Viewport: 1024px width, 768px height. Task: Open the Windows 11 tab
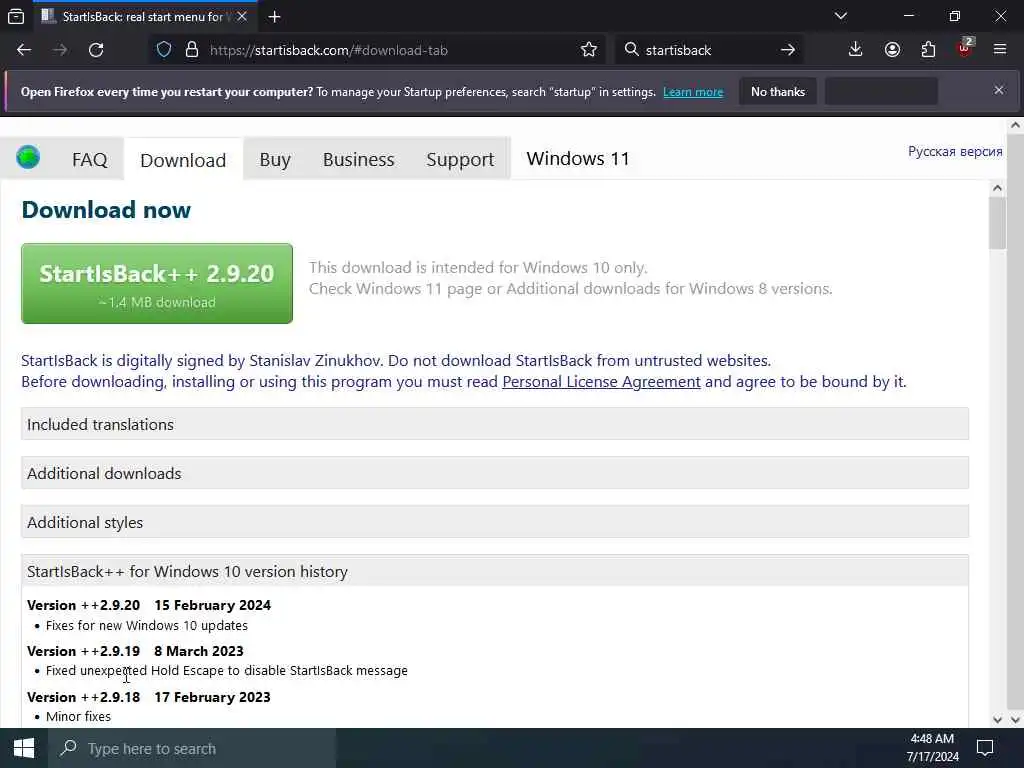[578, 159]
